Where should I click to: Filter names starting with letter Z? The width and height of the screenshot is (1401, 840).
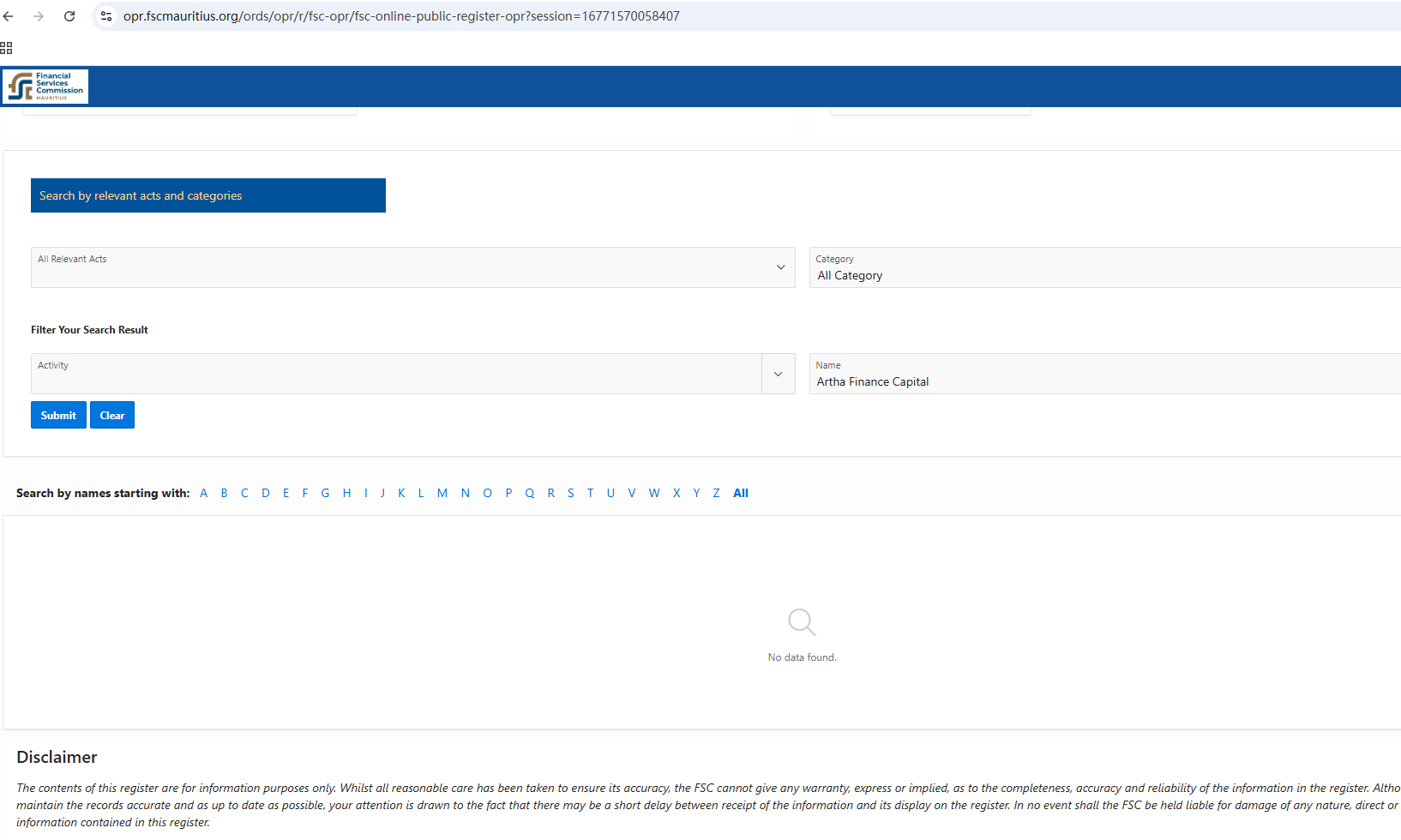716,493
